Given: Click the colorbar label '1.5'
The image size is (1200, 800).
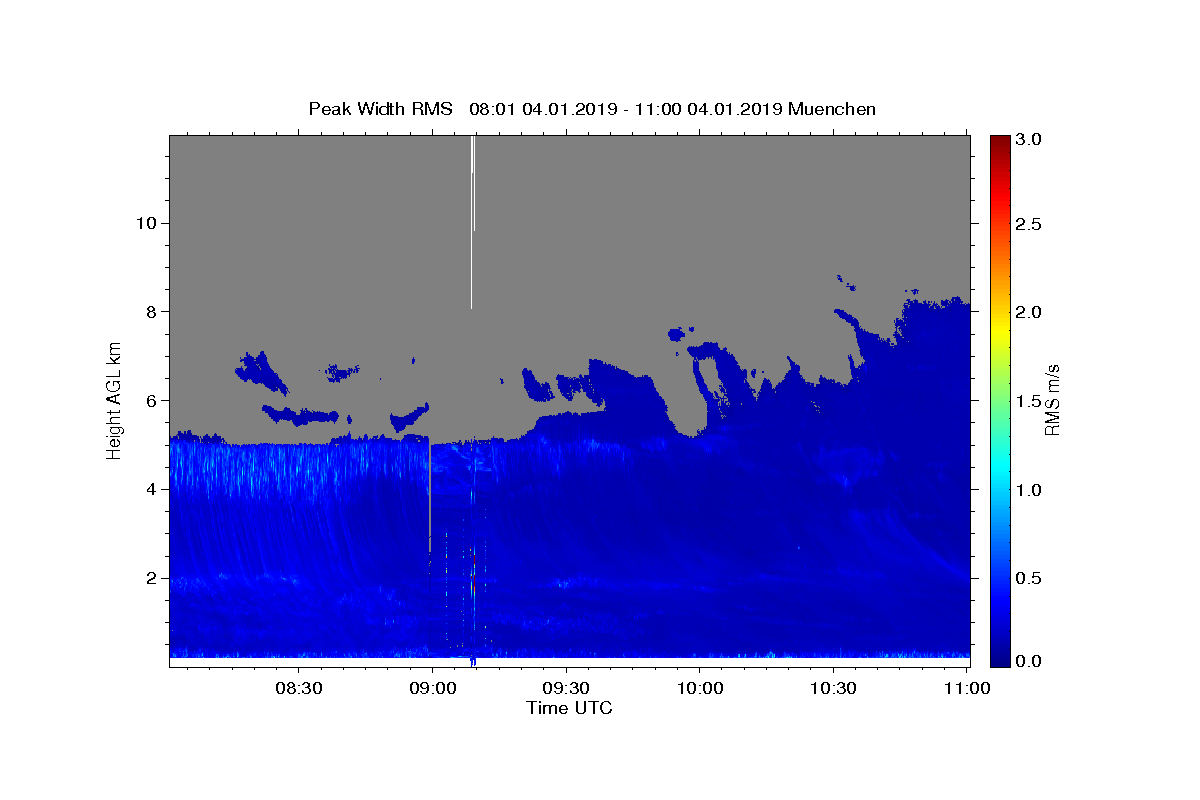Looking at the screenshot, I should (x=1029, y=401).
